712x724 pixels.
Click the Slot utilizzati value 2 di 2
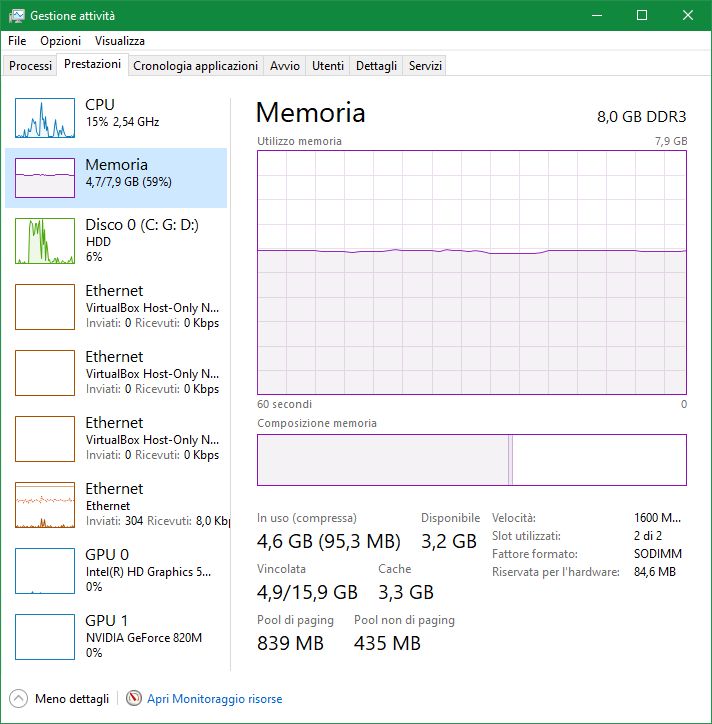pos(648,536)
